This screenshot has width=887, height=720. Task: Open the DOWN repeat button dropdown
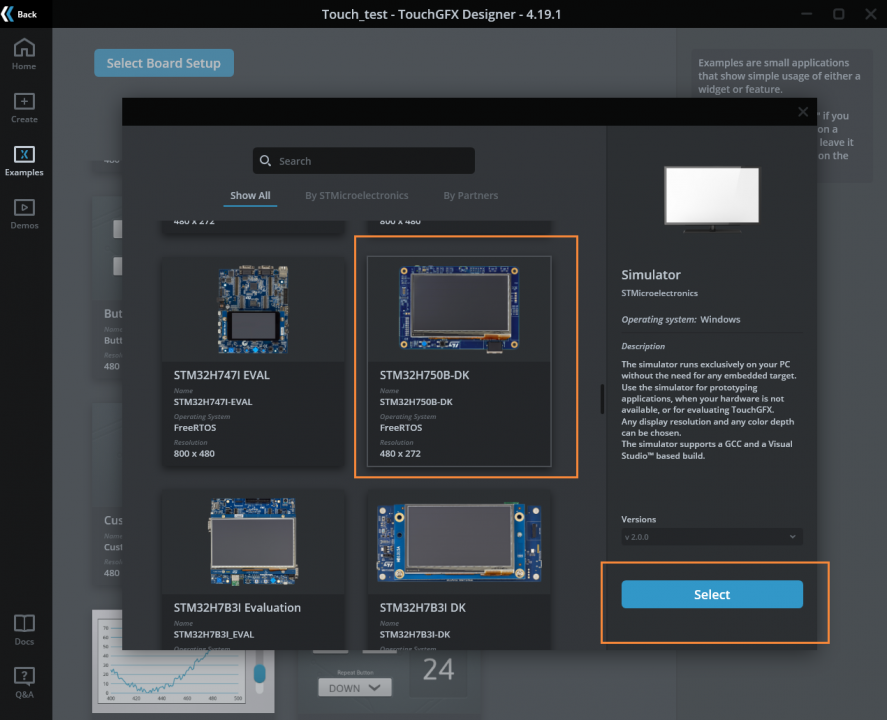[x=355, y=688]
